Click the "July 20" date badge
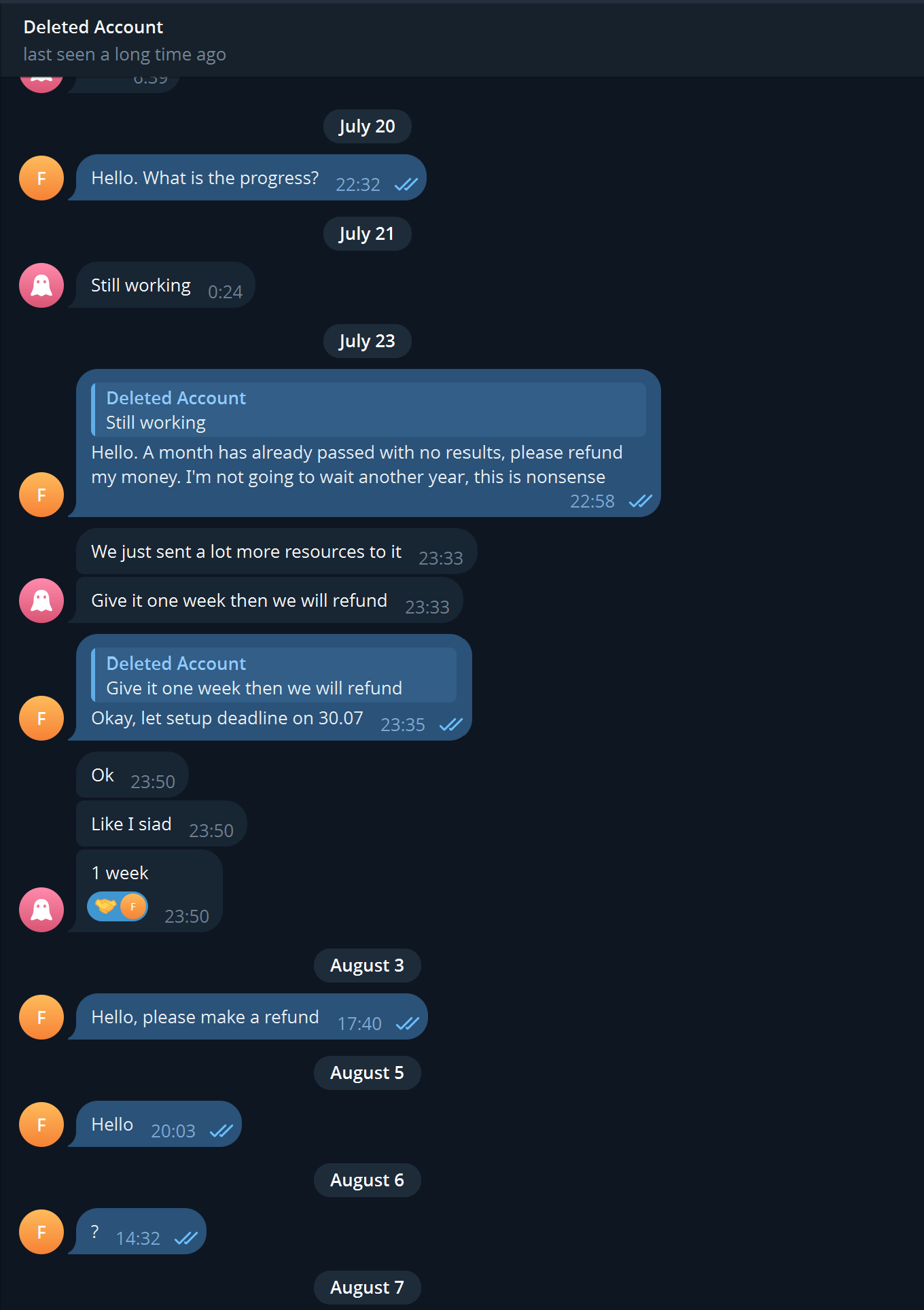This screenshot has width=924, height=1310. point(367,126)
